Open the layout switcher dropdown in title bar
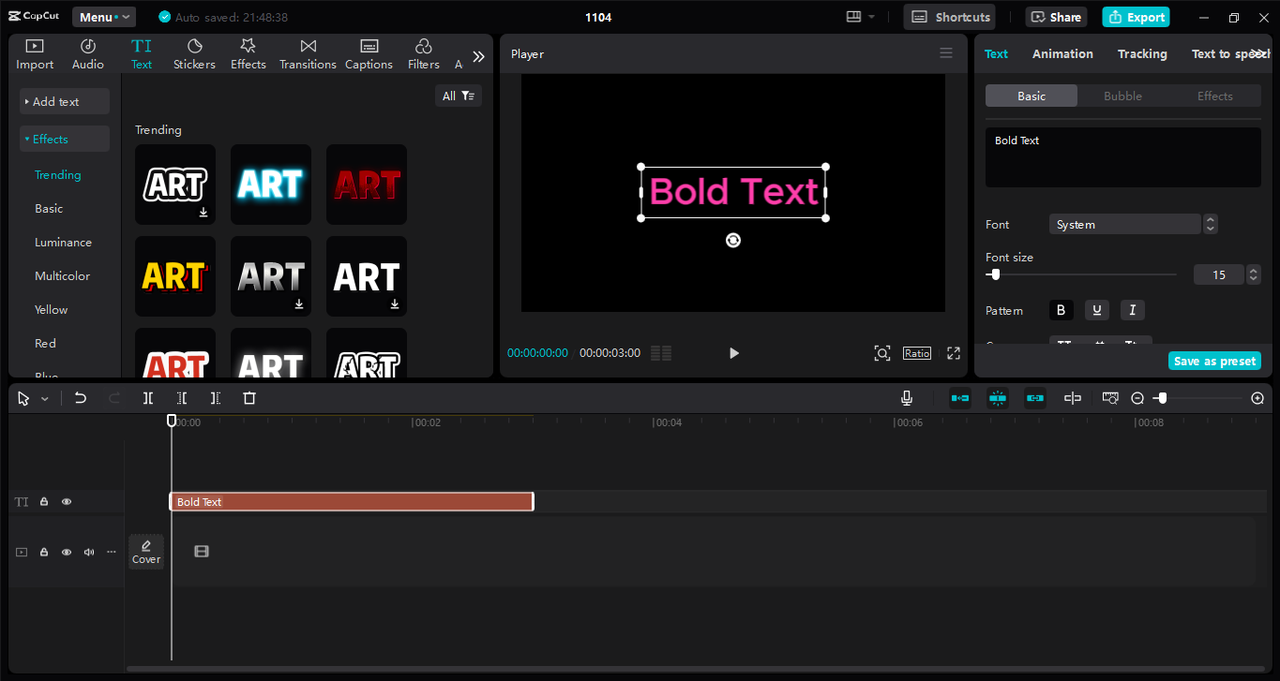The image size is (1280, 681). pyautogui.click(x=860, y=17)
